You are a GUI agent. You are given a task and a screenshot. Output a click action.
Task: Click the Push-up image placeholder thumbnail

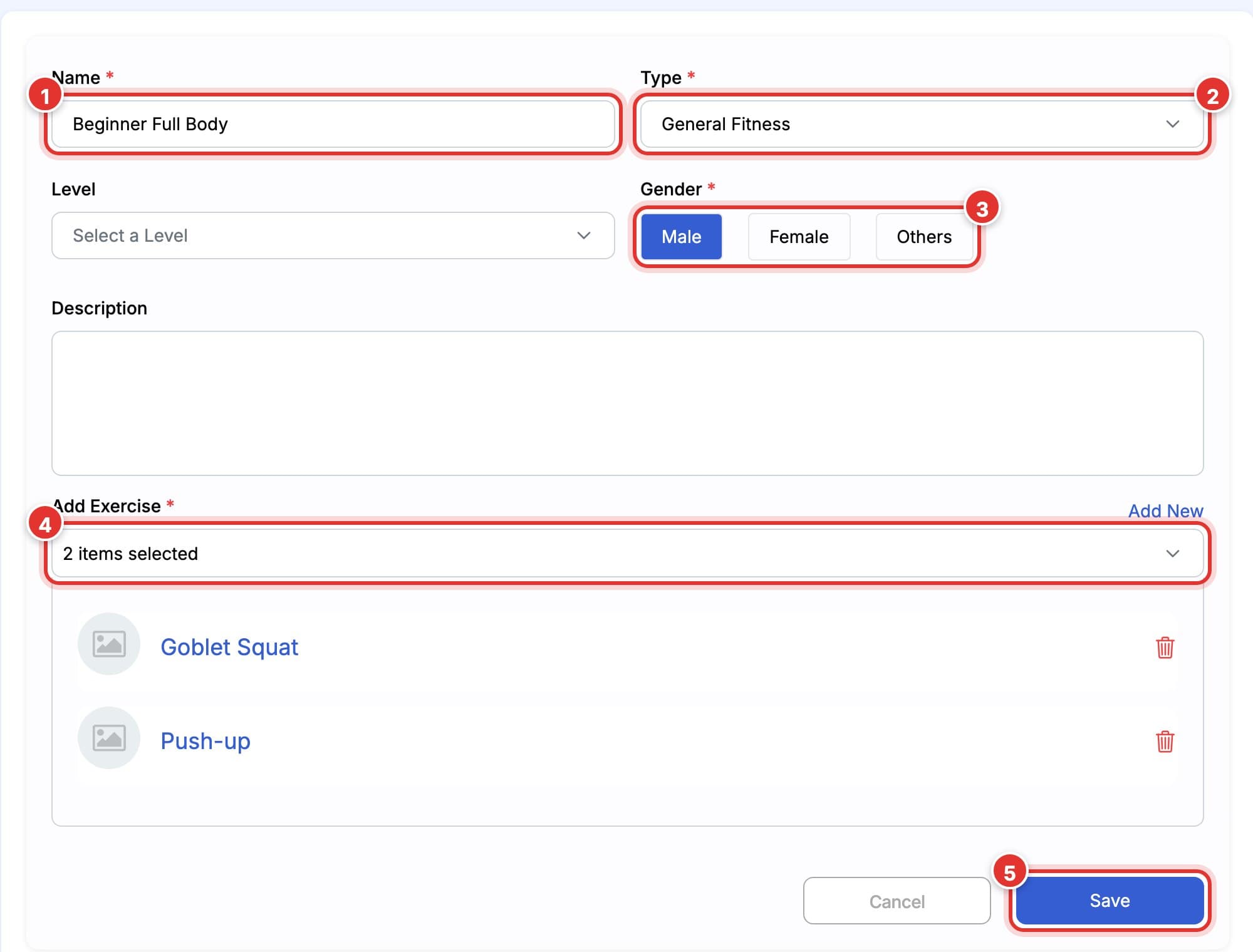(109, 738)
